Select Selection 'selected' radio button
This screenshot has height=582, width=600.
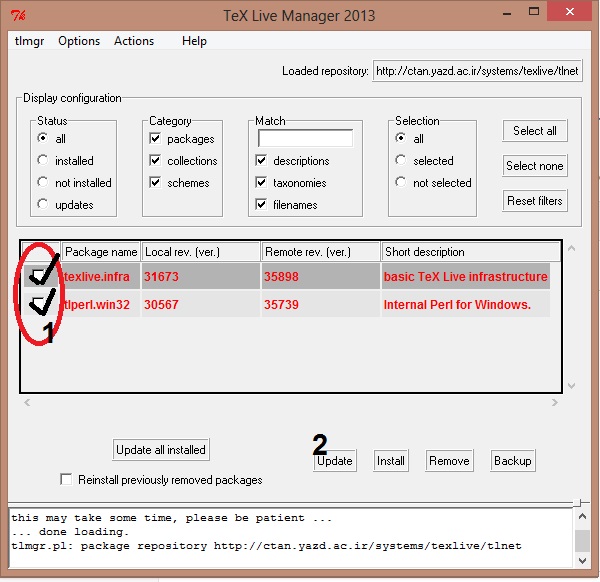401,160
